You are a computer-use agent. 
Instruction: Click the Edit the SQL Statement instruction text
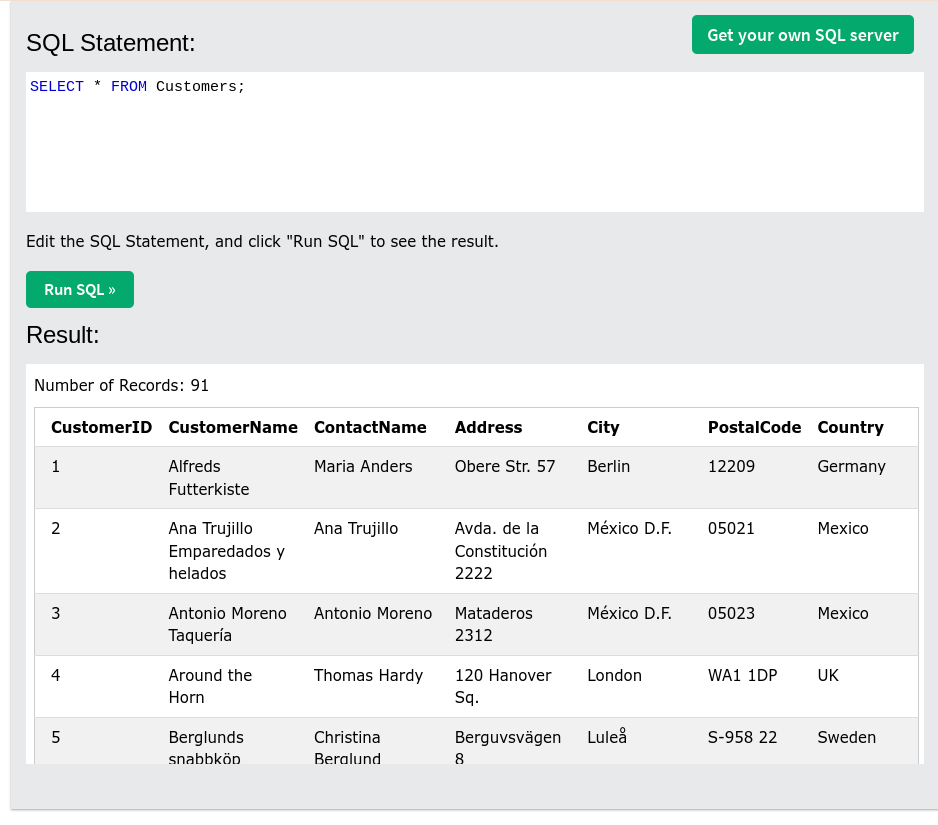(262, 242)
